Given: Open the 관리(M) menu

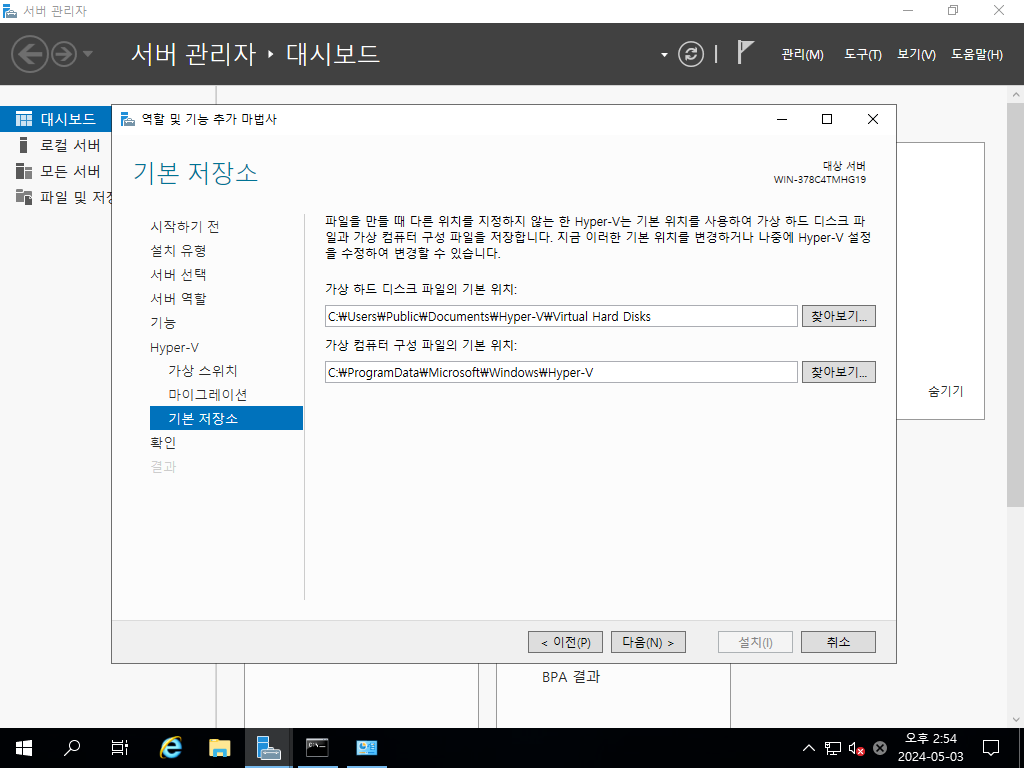Looking at the screenshot, I should click(802, 55).
